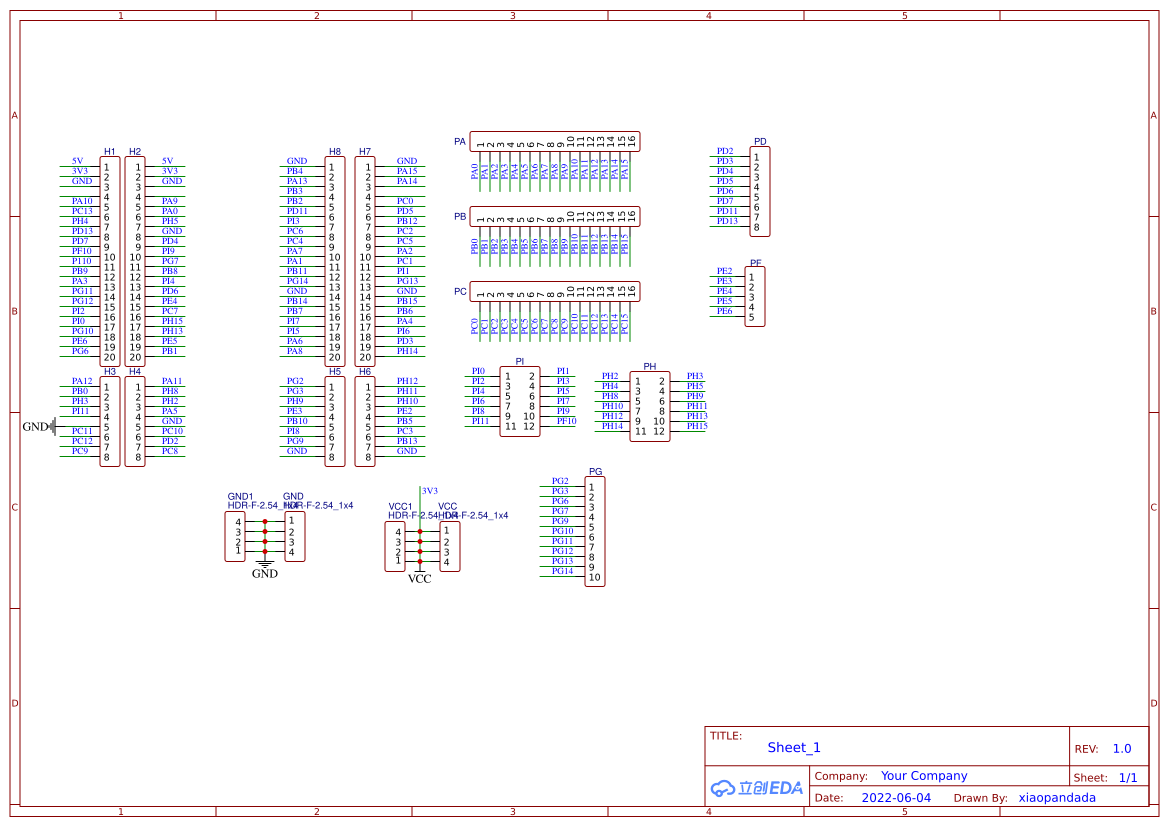The height and width of the screenshot is (827, 1169).
Task: Select the PB 16-pin header designator
Action: tap(460, 217)
